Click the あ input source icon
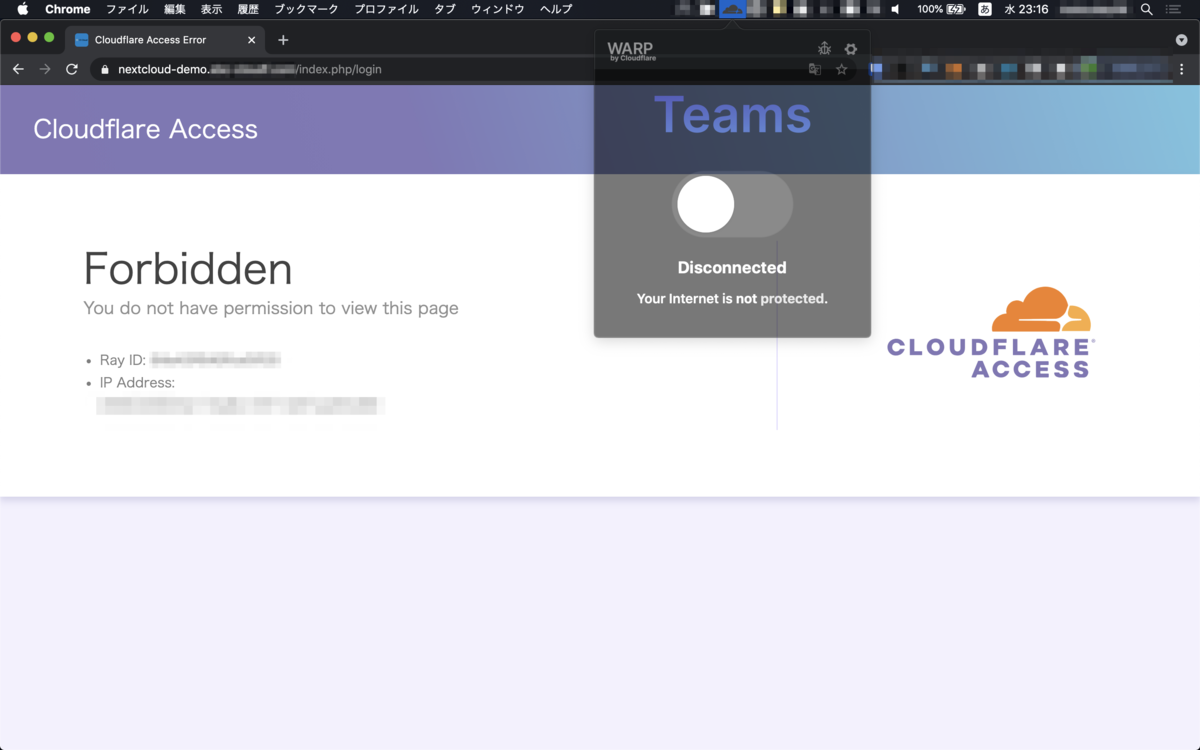The image size is (1200, 750). tap(985, 9)
